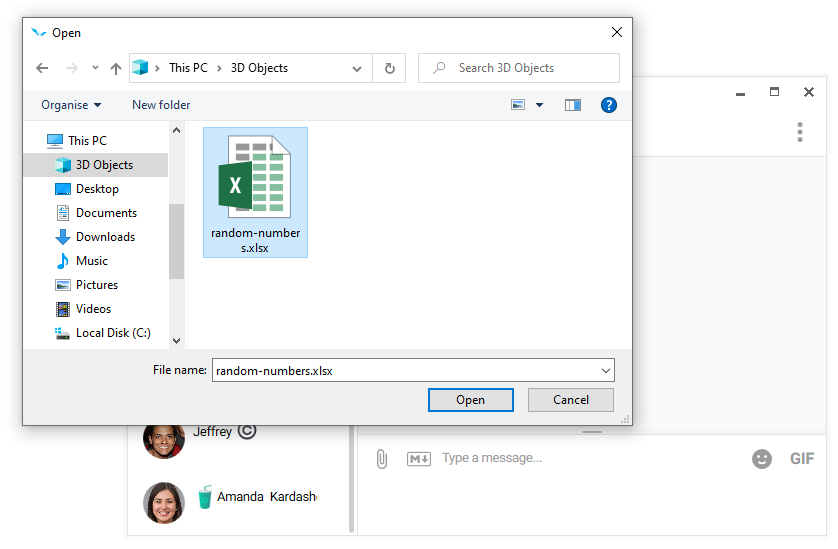838x549 pixels.
Task: Open the GIF picker
Action: click(802, 459)
